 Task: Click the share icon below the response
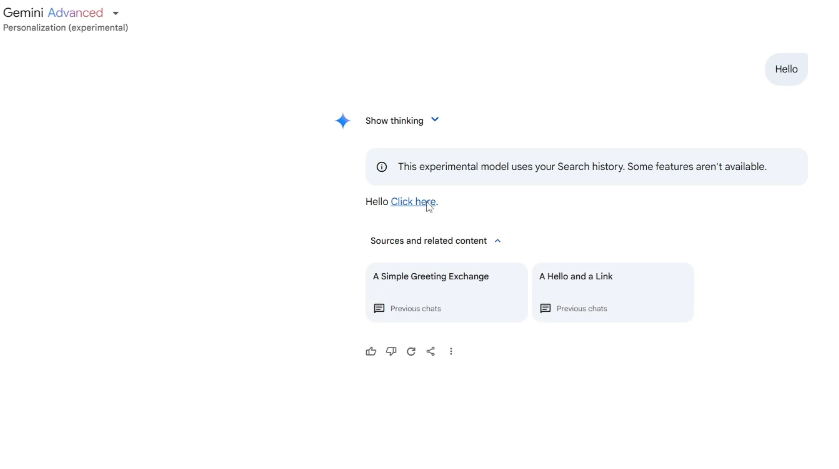point(431,352)
